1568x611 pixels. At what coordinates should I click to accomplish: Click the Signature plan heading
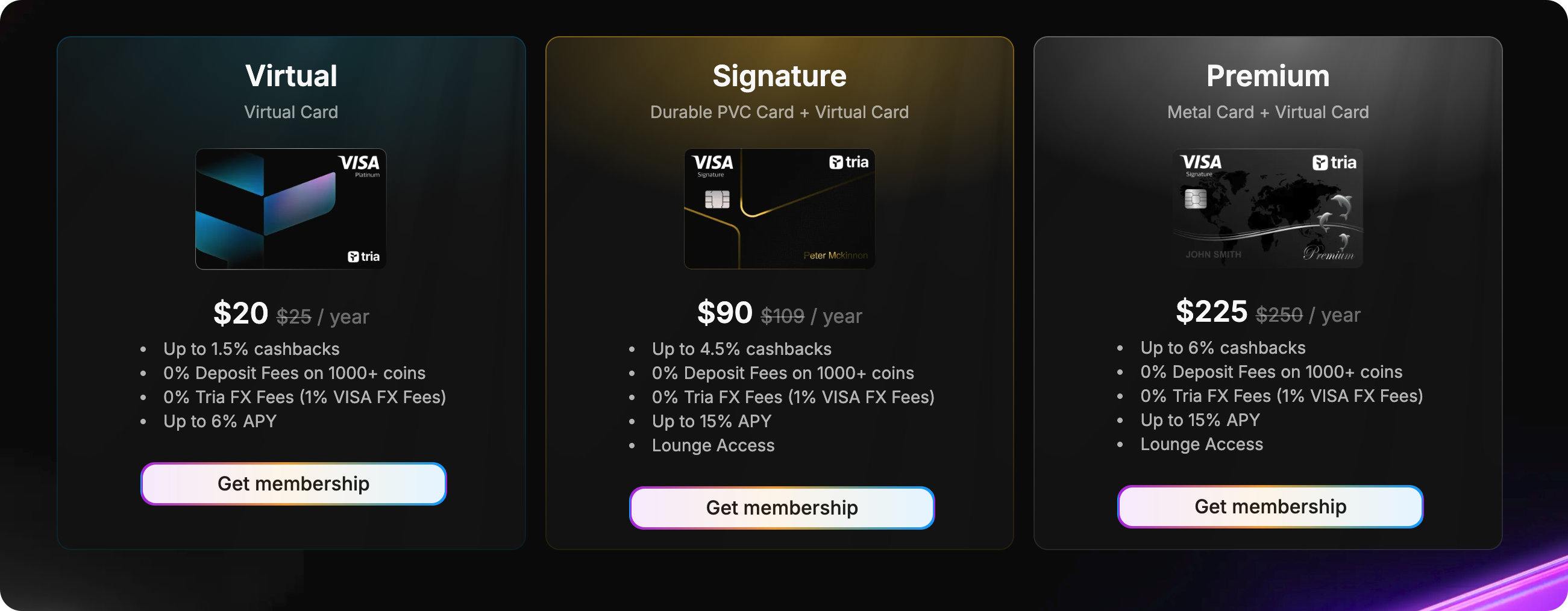tap(779, 76)
